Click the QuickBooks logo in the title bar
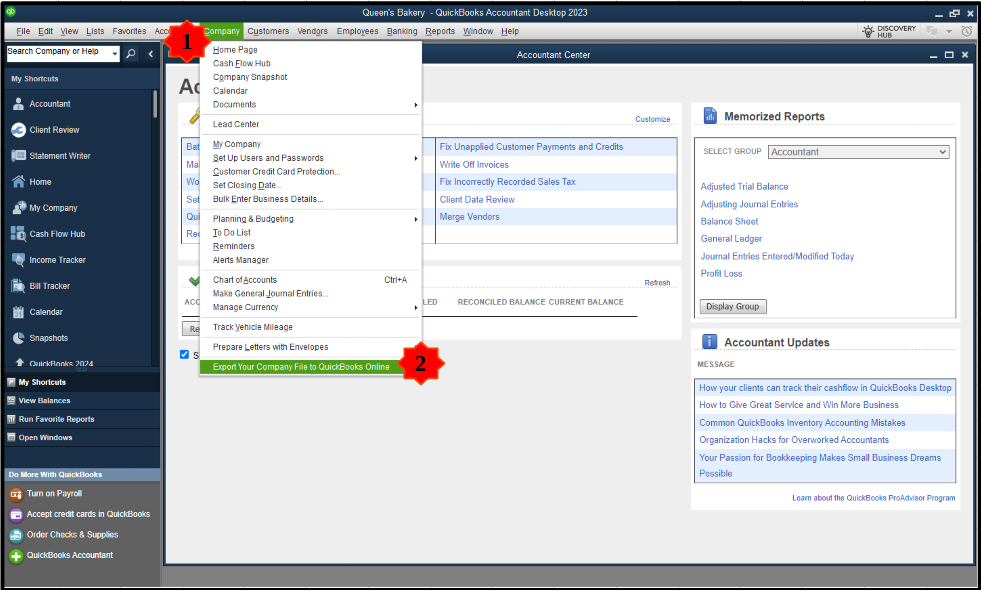Viewport: 981px width, 590px height. click(x=11, y=12)
